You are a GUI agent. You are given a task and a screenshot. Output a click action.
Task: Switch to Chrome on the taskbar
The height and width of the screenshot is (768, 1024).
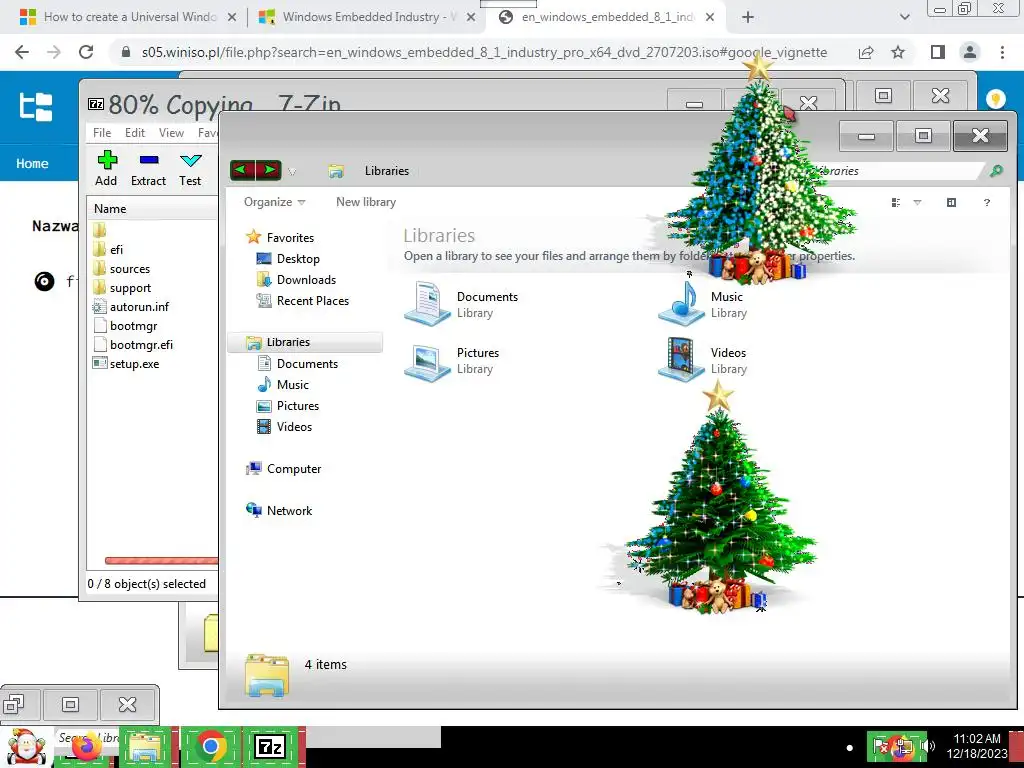(210, 746)
